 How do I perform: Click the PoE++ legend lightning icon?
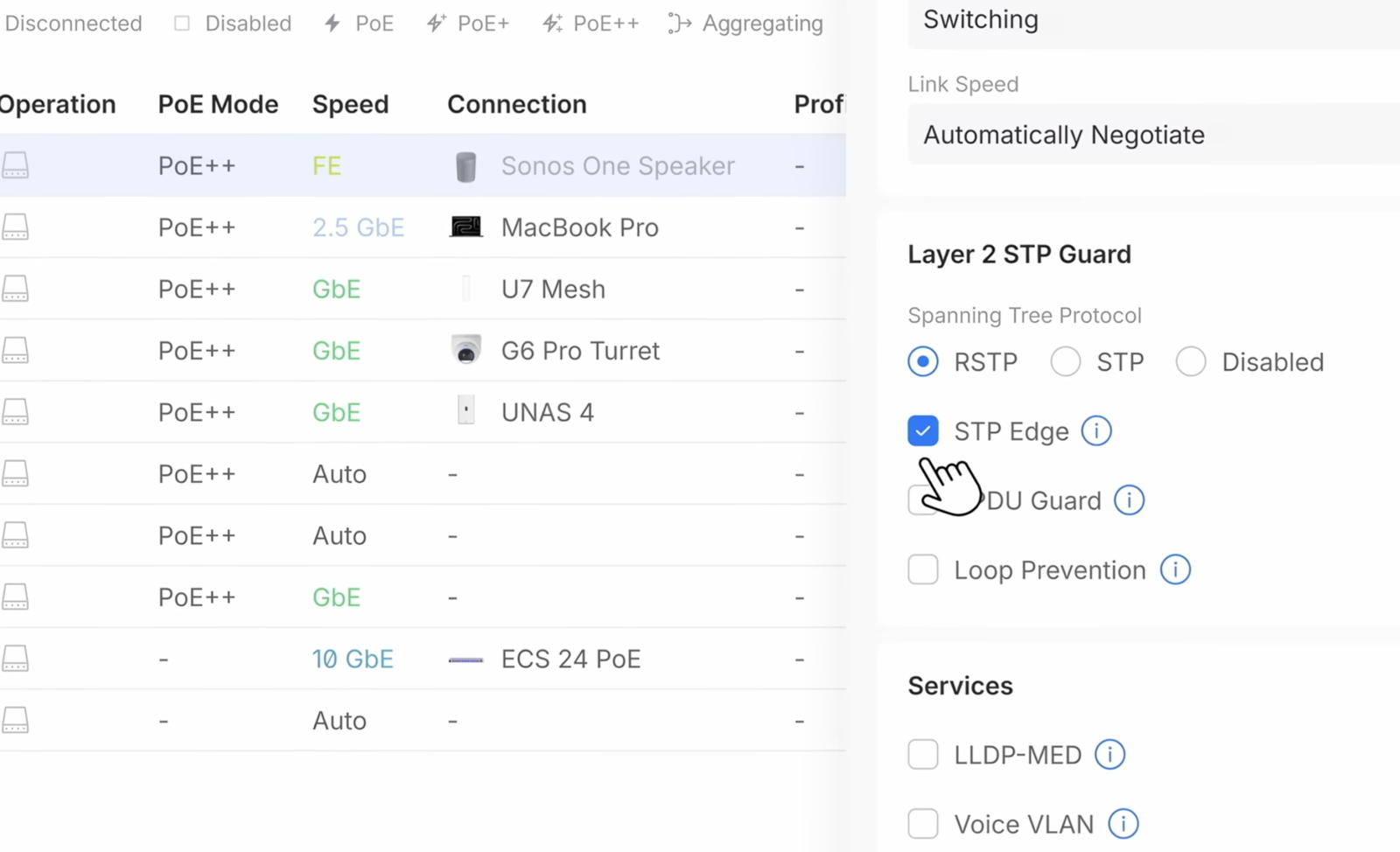point(552,23)
